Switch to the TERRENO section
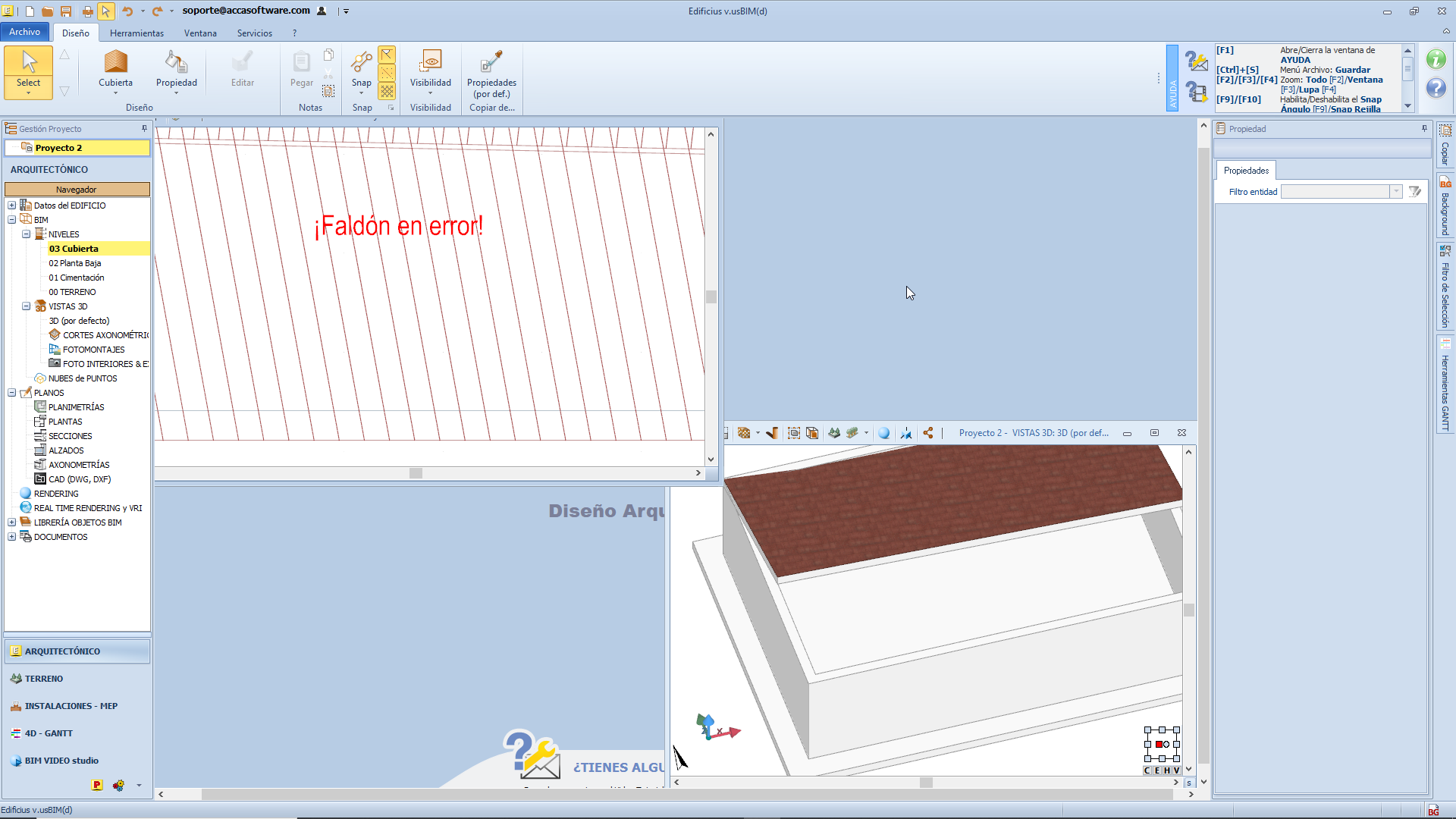Screen dimensions: 1456x819 tap(44, 679)
